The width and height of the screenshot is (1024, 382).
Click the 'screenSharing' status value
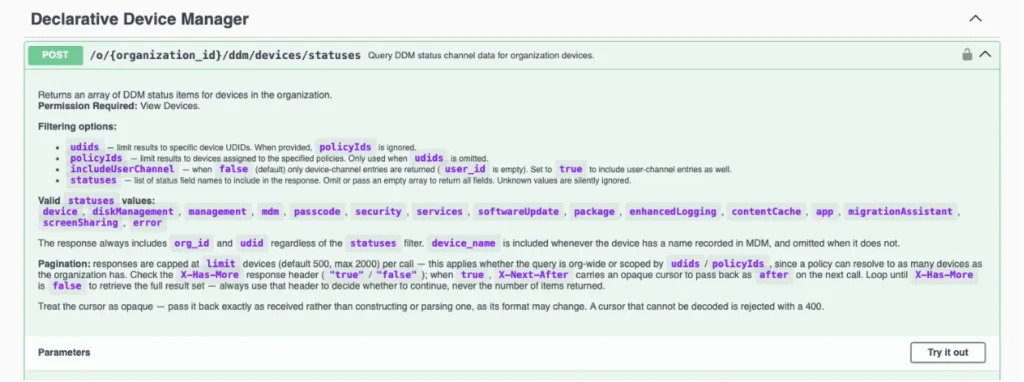[80, 223]
